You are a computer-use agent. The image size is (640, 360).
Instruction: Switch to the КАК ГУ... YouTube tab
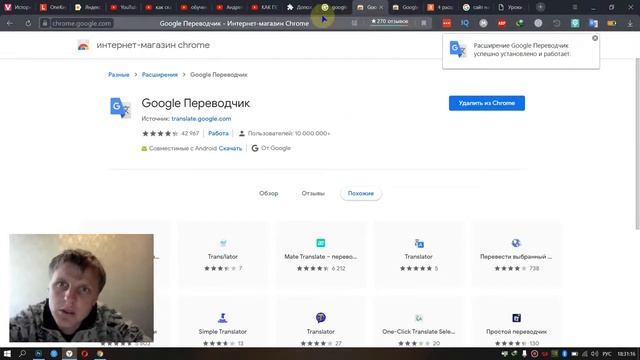tap(264, 7)
